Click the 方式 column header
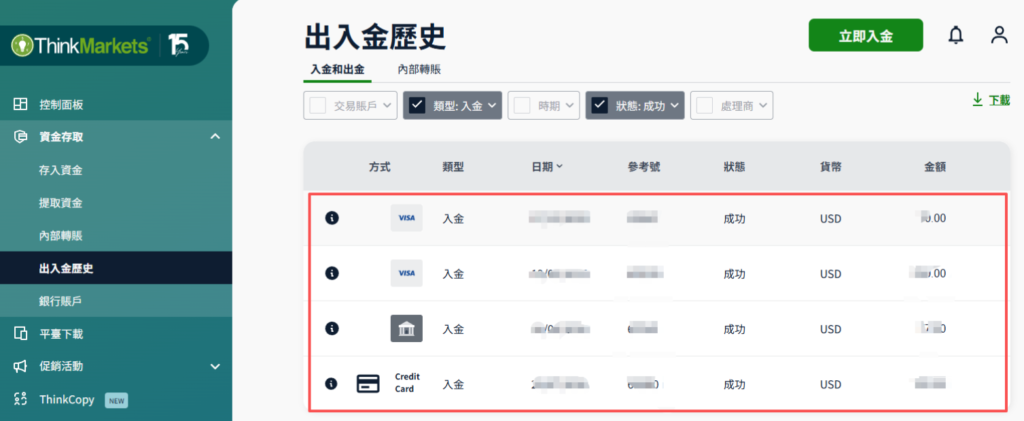This screenshot has height=421, width=1024. coord(379,166)
